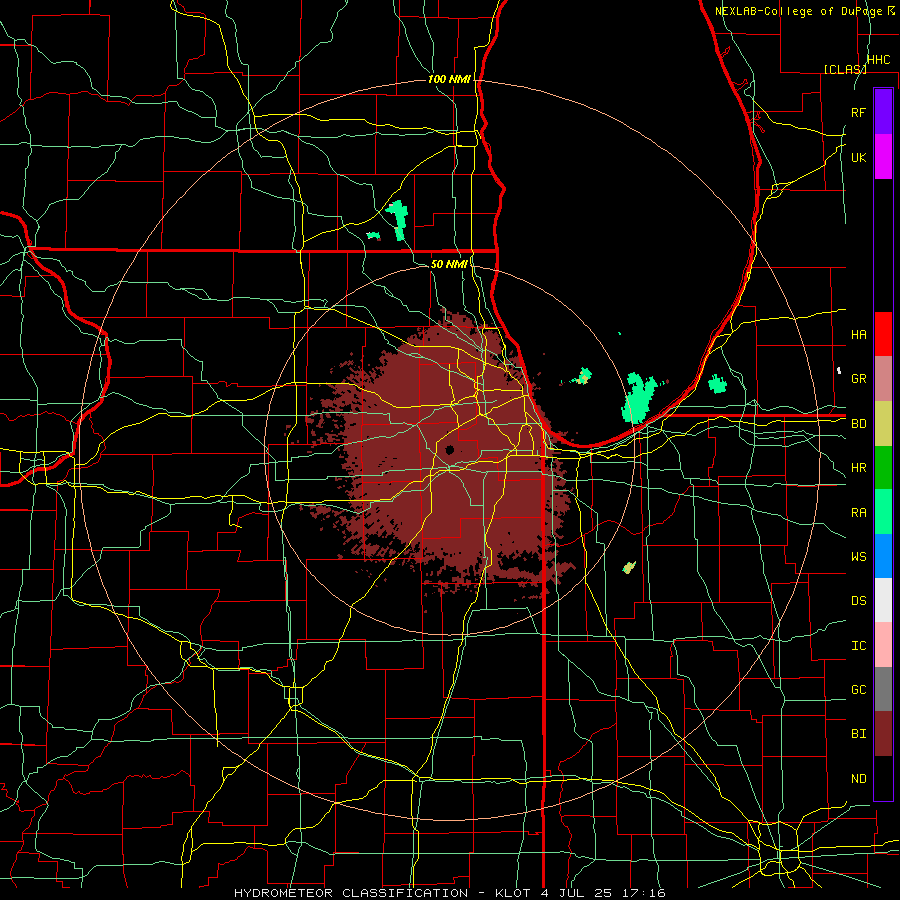This screenshot has width=900, height=900.
Task: Click the purple RF color swatch
Action: [883, 111]
